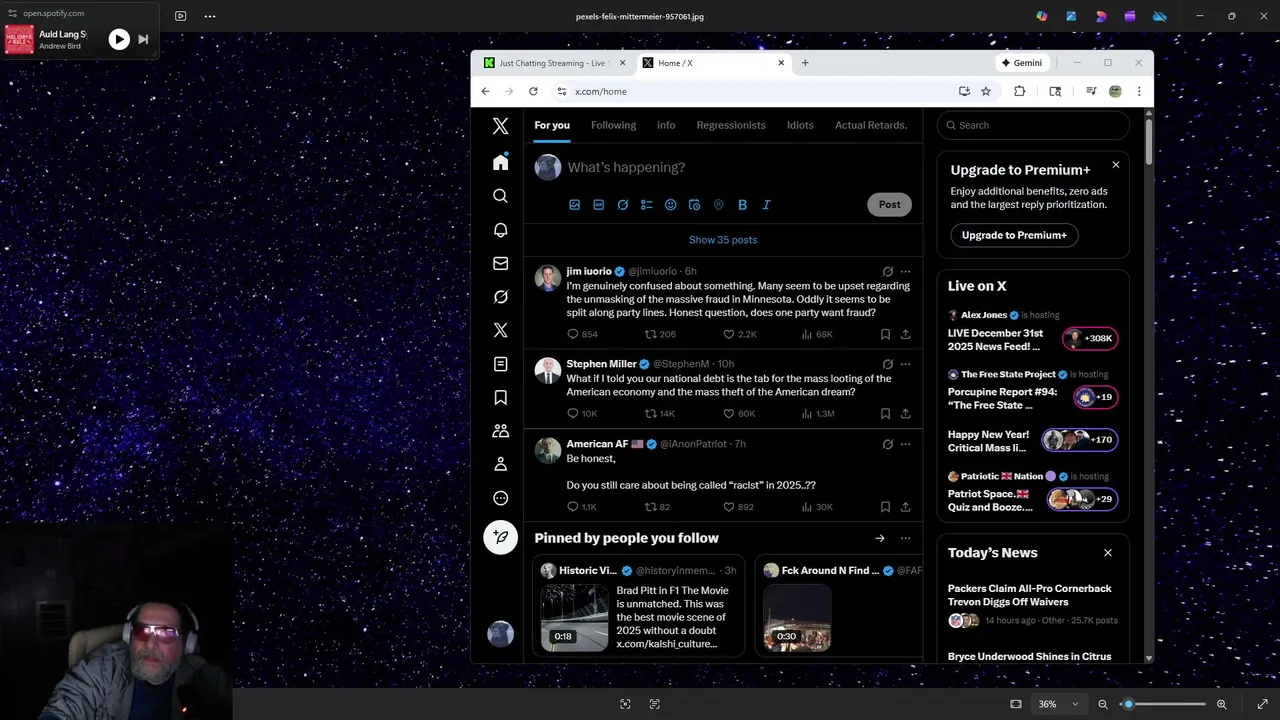
Task: Open a new browser tab
Action: click(x=805, y=63)
